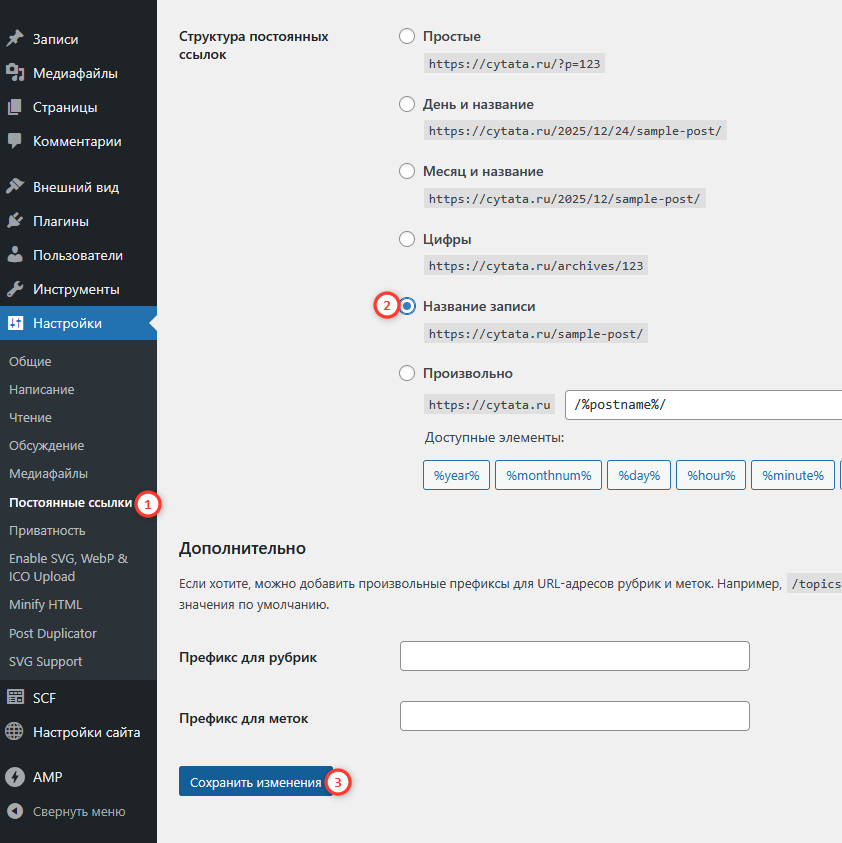Click the Пользователи person icon
Image resolution: width=842 pixels, height=843 pixels.
pos(15,255)
